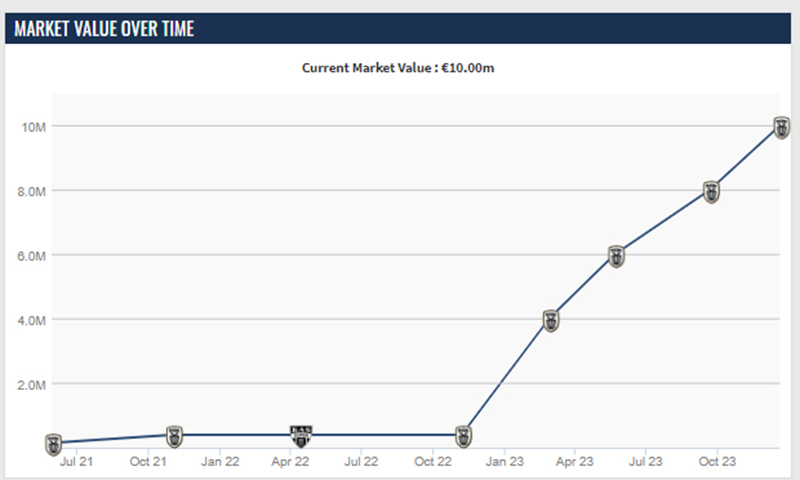Click the crest marker at 6.0M value
Image resolution: width=800 pixels, height=480 pixels.
tap(617, 256)
